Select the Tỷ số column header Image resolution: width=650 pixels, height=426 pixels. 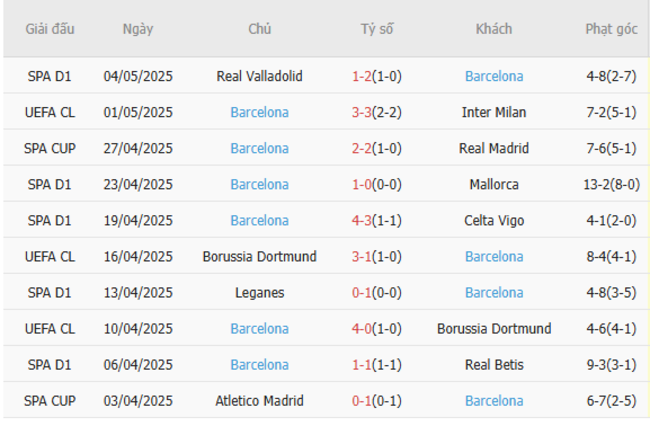coord(376,29)
